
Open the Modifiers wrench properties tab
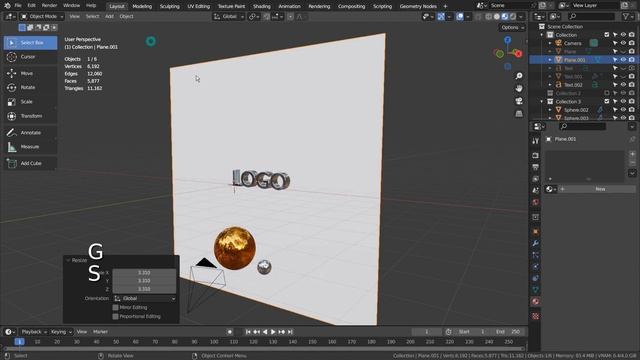(x=536, y=243)
